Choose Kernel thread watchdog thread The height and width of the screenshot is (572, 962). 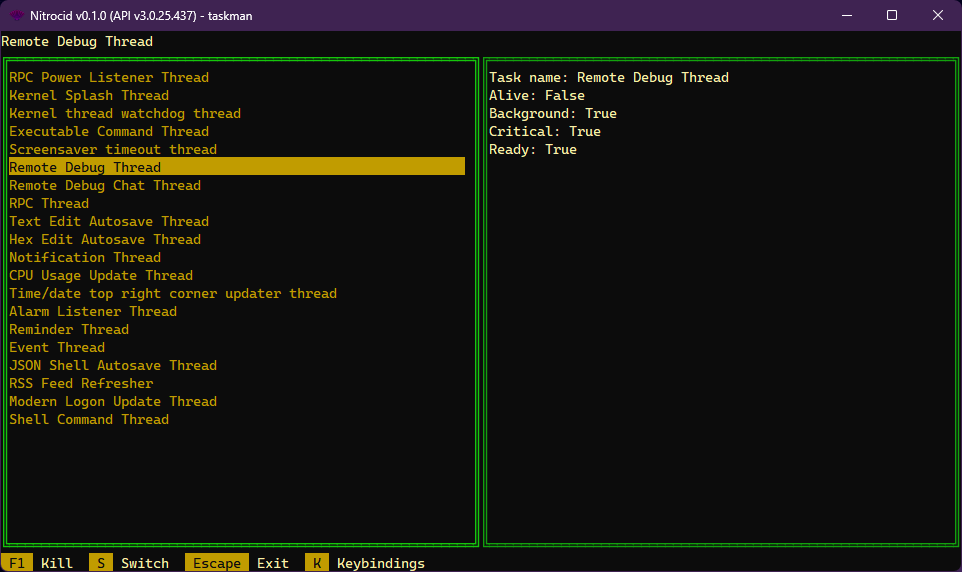(x=125, y=113)
